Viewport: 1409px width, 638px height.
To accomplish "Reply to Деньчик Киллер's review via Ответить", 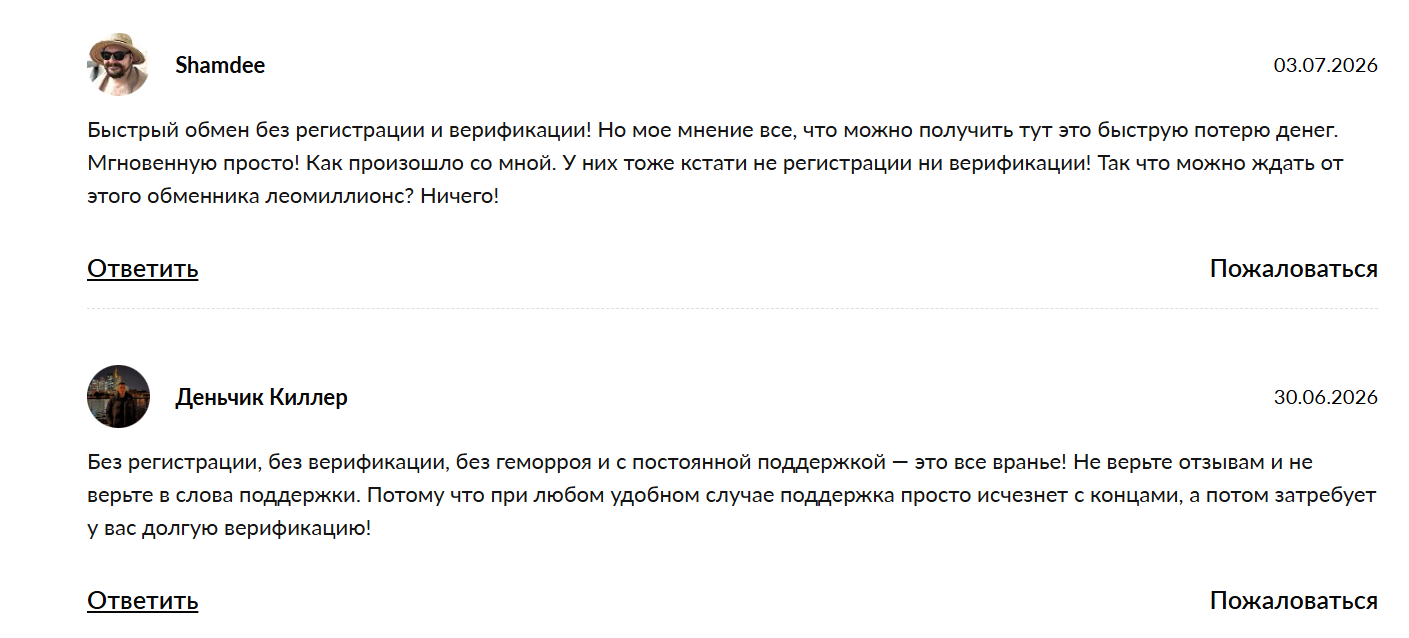I will 143,600.
